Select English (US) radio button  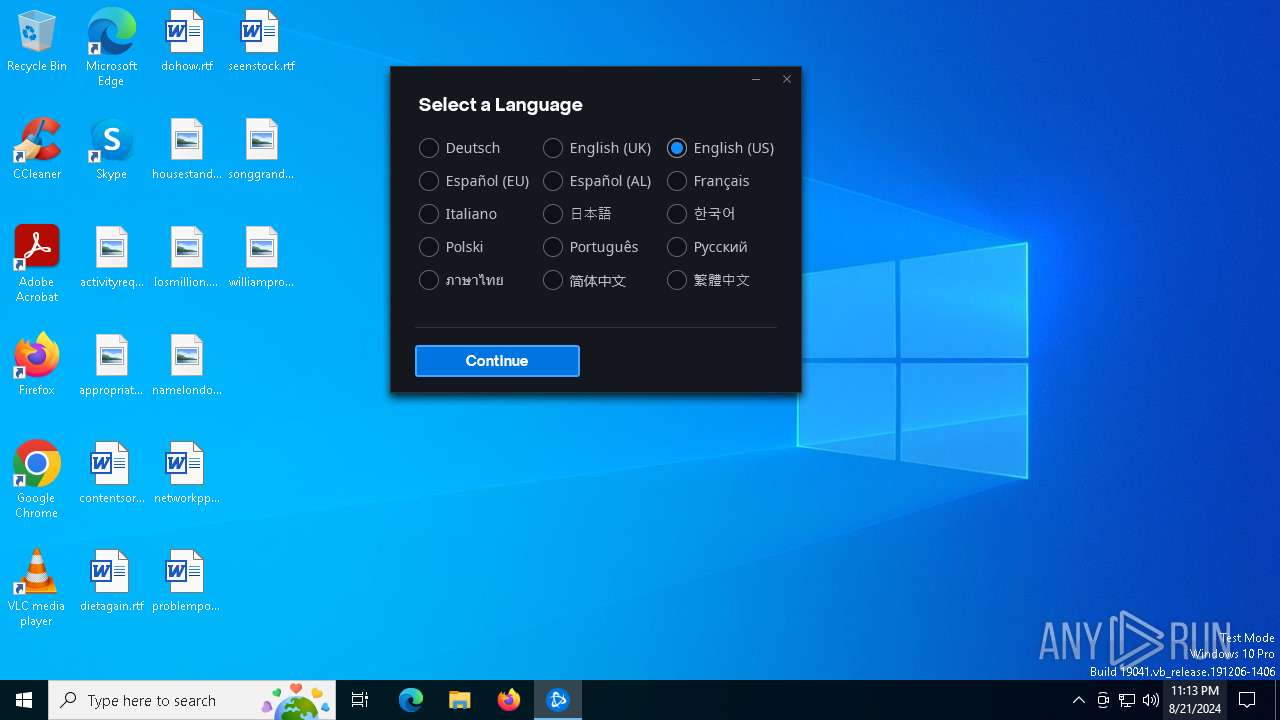click(721, 148)
